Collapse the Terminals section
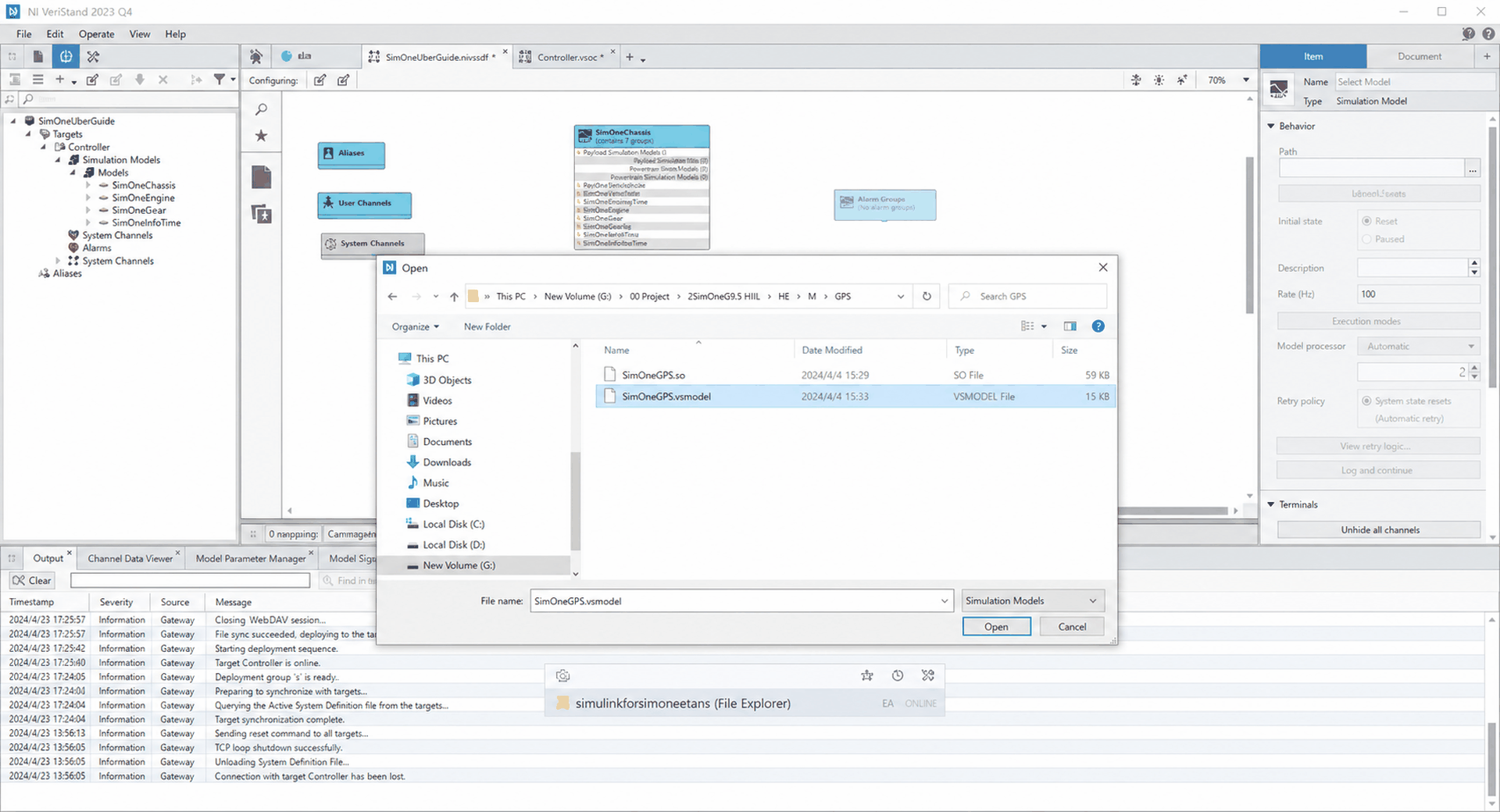The image size is (1500, 812). 1271,504
